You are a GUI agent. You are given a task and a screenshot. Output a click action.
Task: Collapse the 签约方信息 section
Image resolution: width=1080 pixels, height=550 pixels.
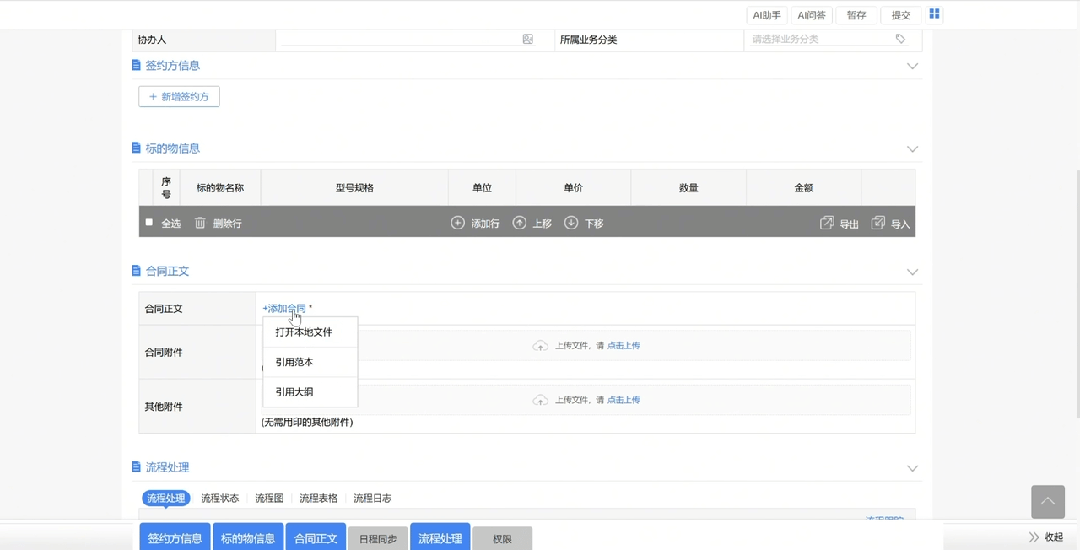pyautogui.click(x=913, y=66)
